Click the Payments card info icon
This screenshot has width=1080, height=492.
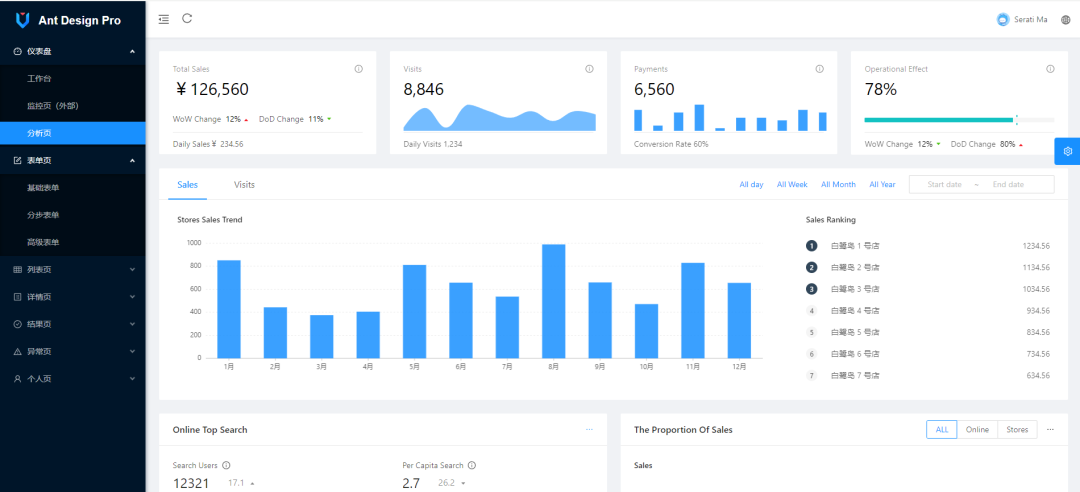819,69
